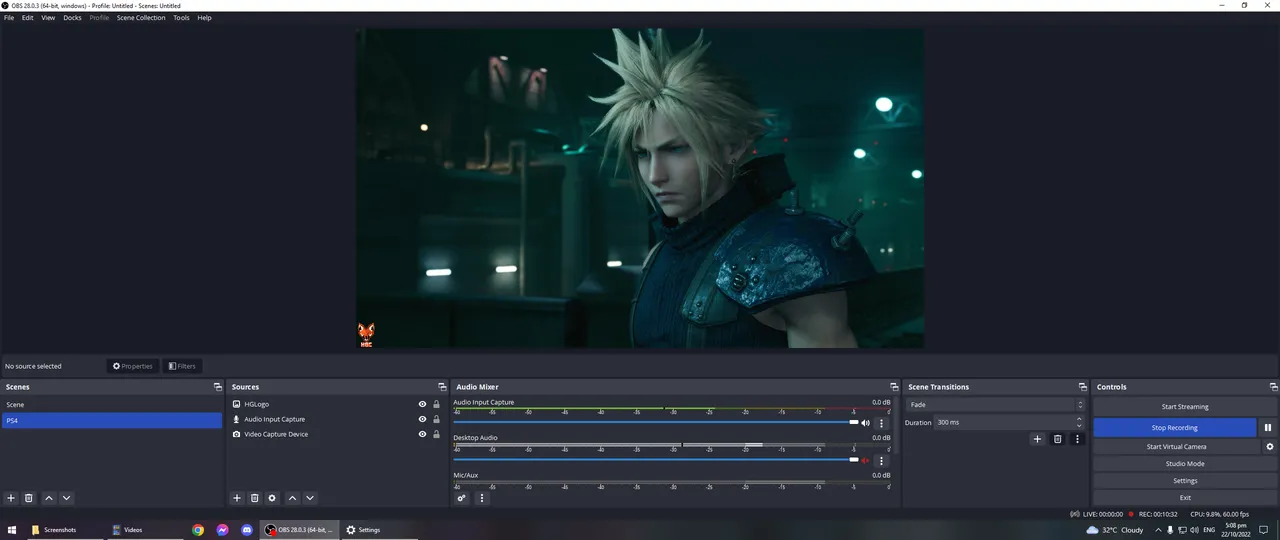
Task: Undock the Controls panel
Action: 1273,387
